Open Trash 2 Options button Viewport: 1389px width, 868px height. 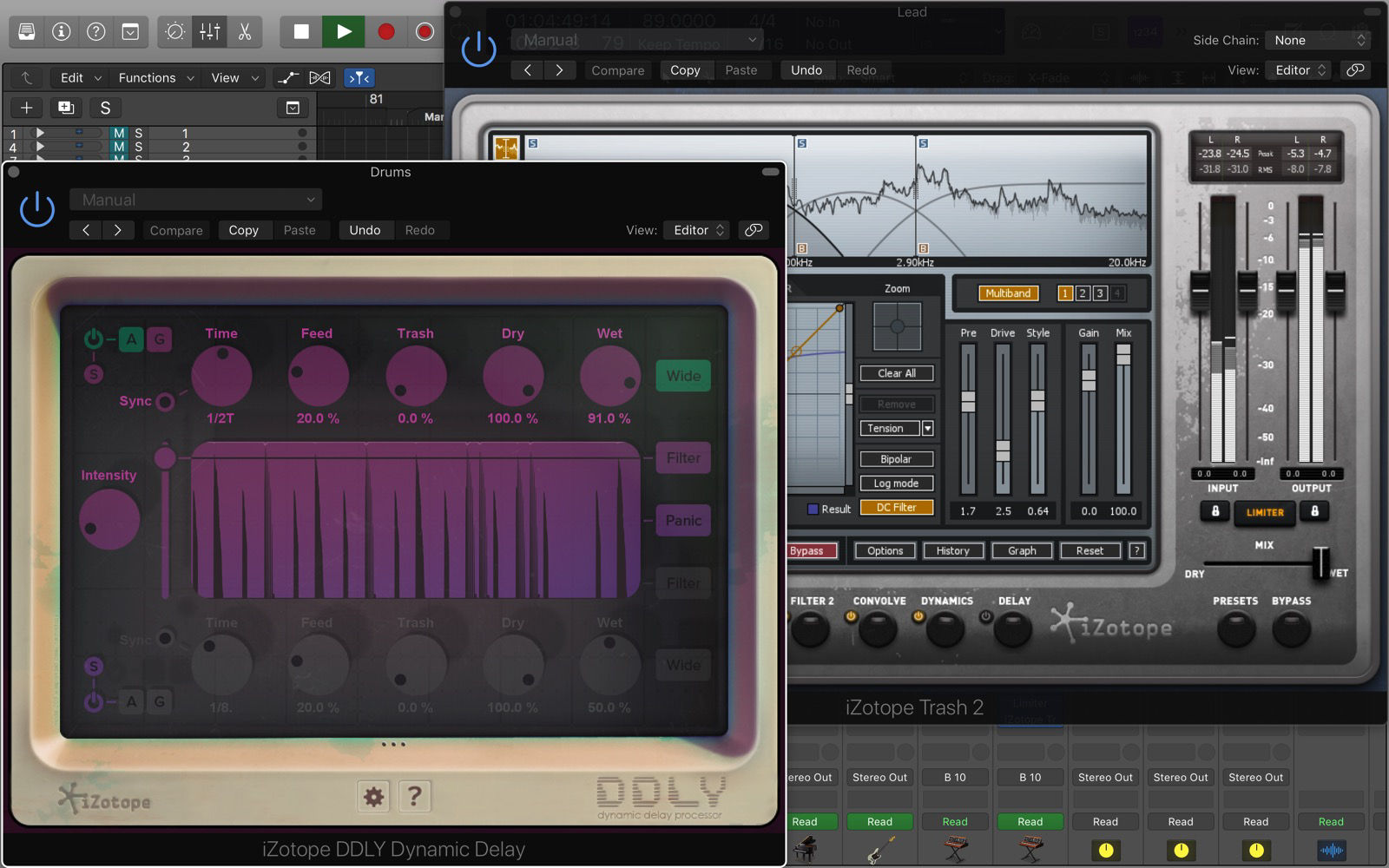click(885, 550)
